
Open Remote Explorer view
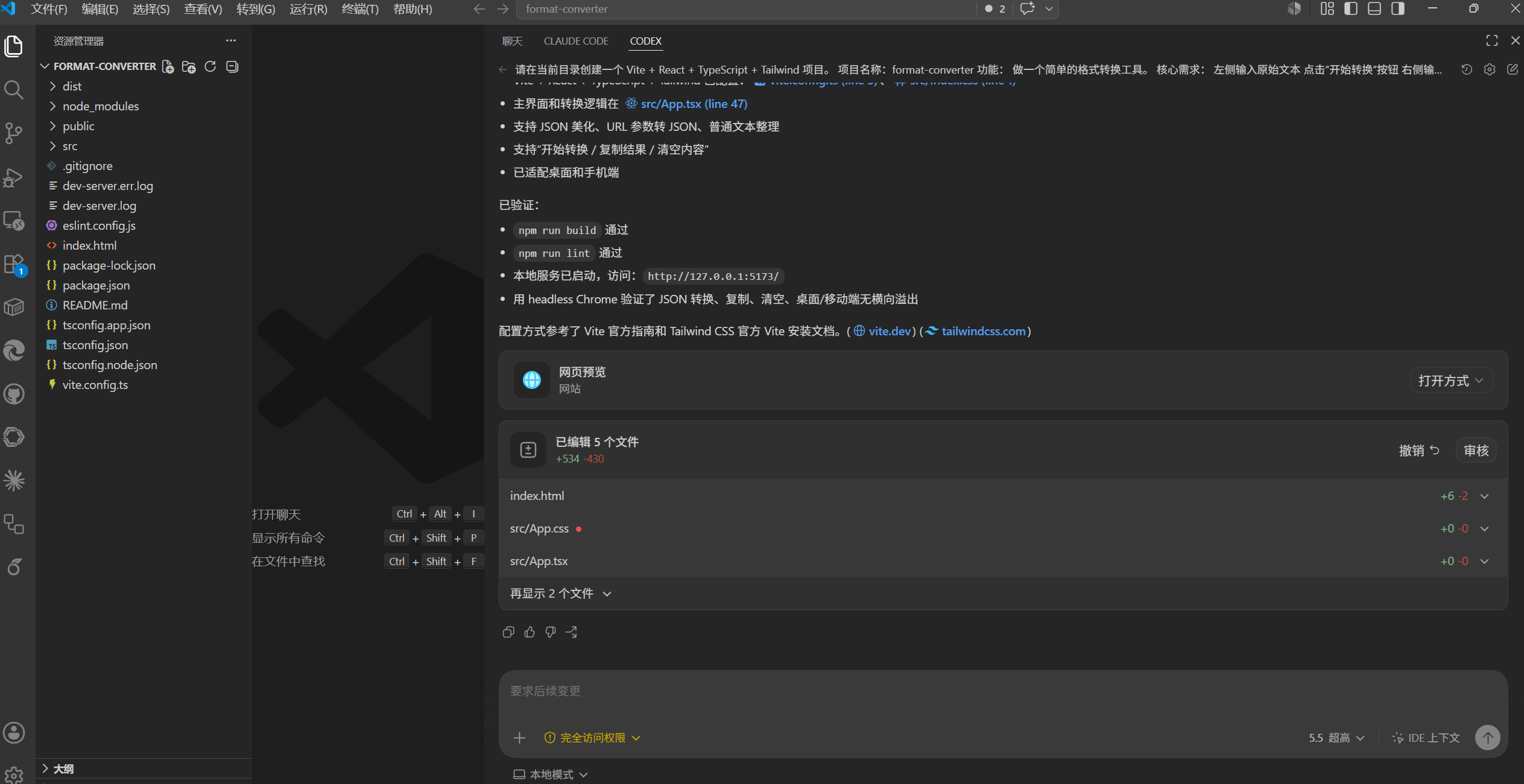(x=14, y=221)
